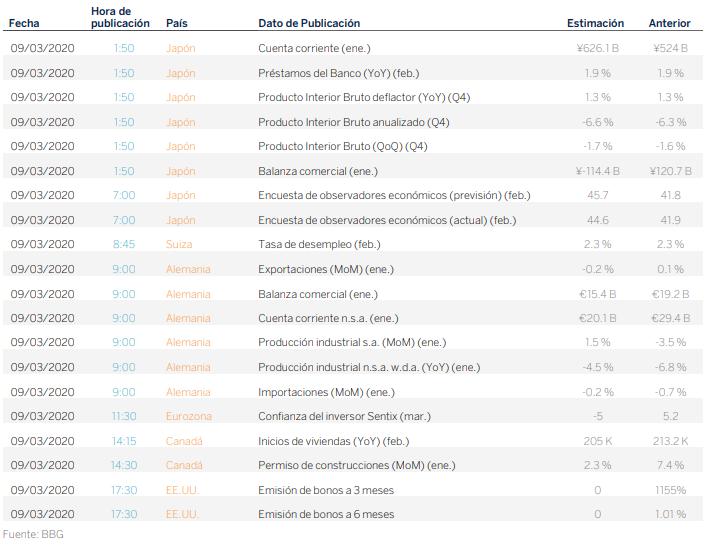This screenshot has height=544, width=708.
Task: Click the Estimación column header
Action: [595, 23]
